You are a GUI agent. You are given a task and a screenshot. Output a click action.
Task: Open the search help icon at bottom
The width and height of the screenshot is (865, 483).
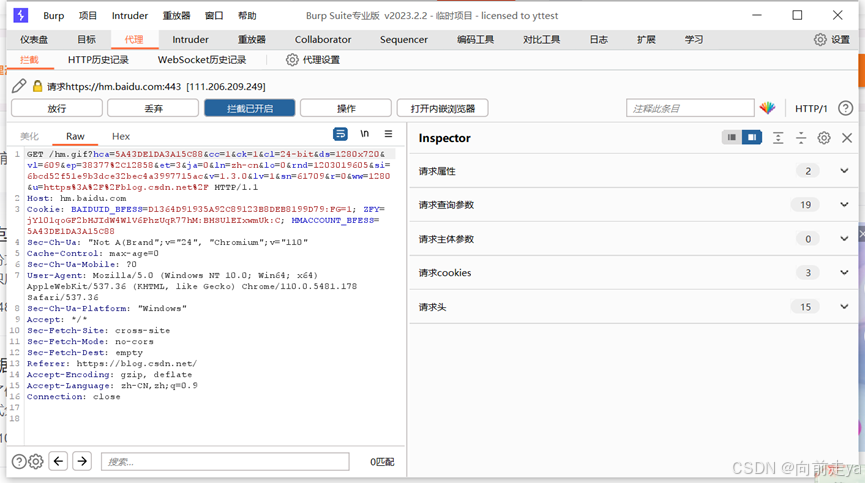[x=19, y=461]
